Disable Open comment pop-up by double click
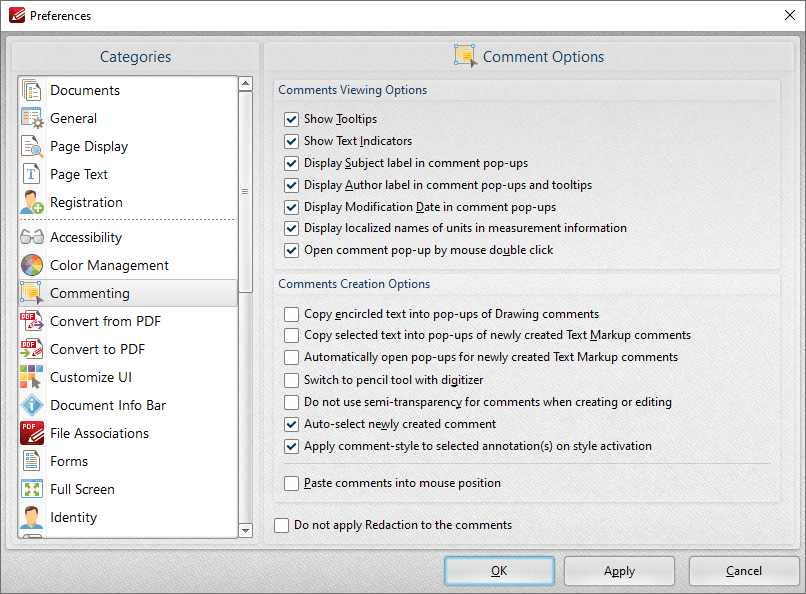Screen dimensions: 806x594 coord(291,250)
